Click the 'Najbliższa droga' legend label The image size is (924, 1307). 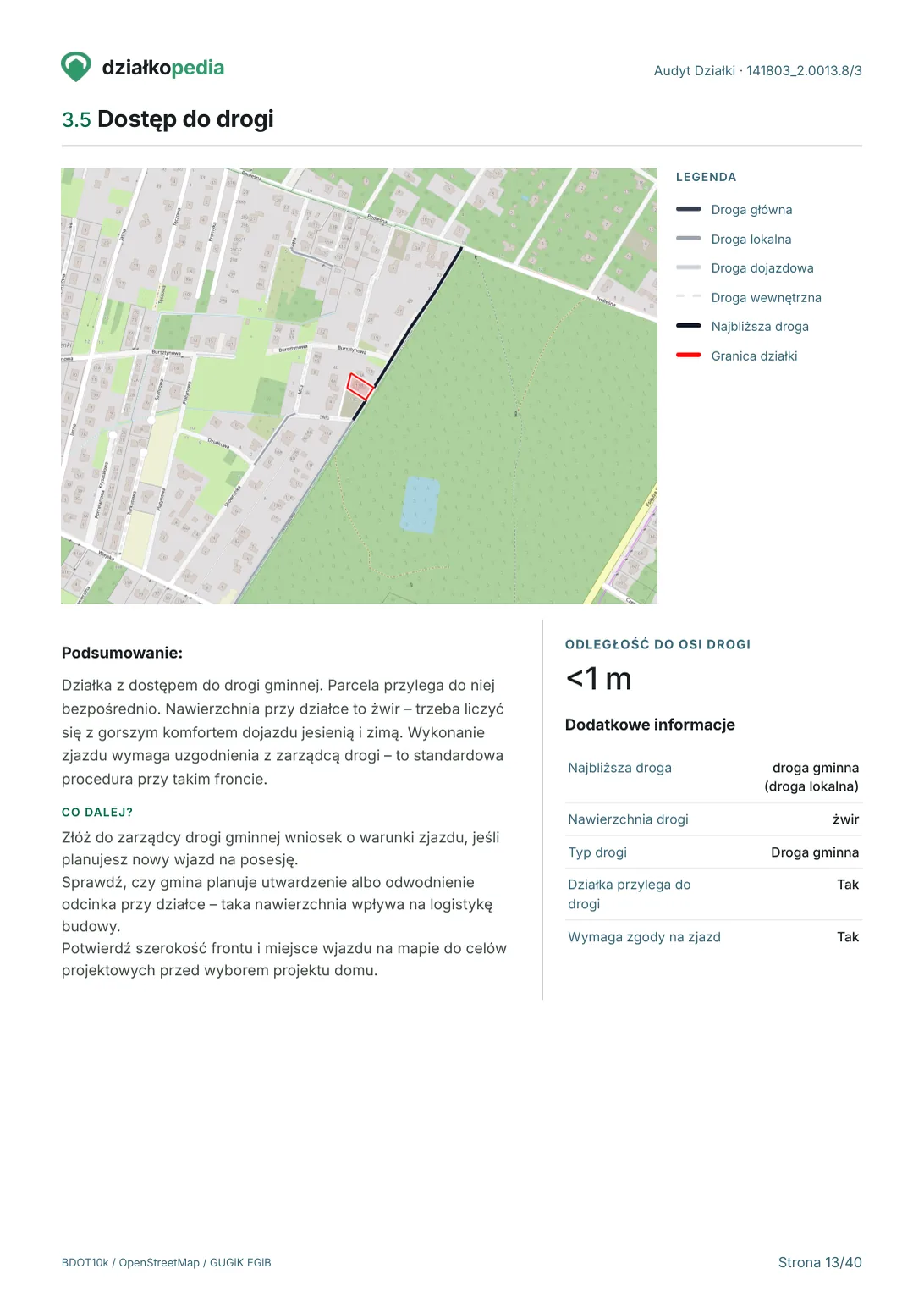pos(760,327)
